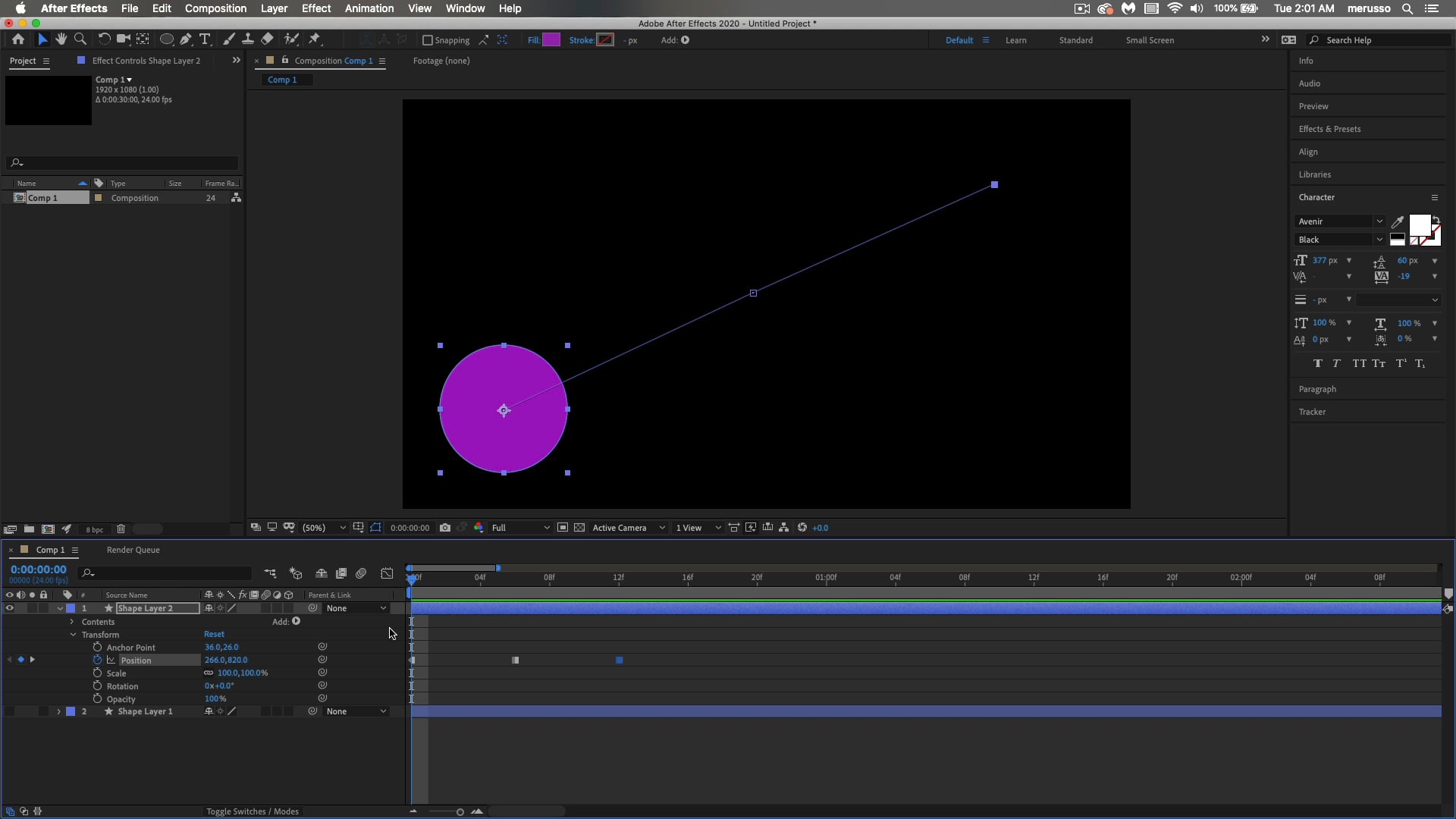Image resolution: width=1456 pixels, height=819 pixels.
Task: Switch to the Project panel tab
Action: [24, 61]
